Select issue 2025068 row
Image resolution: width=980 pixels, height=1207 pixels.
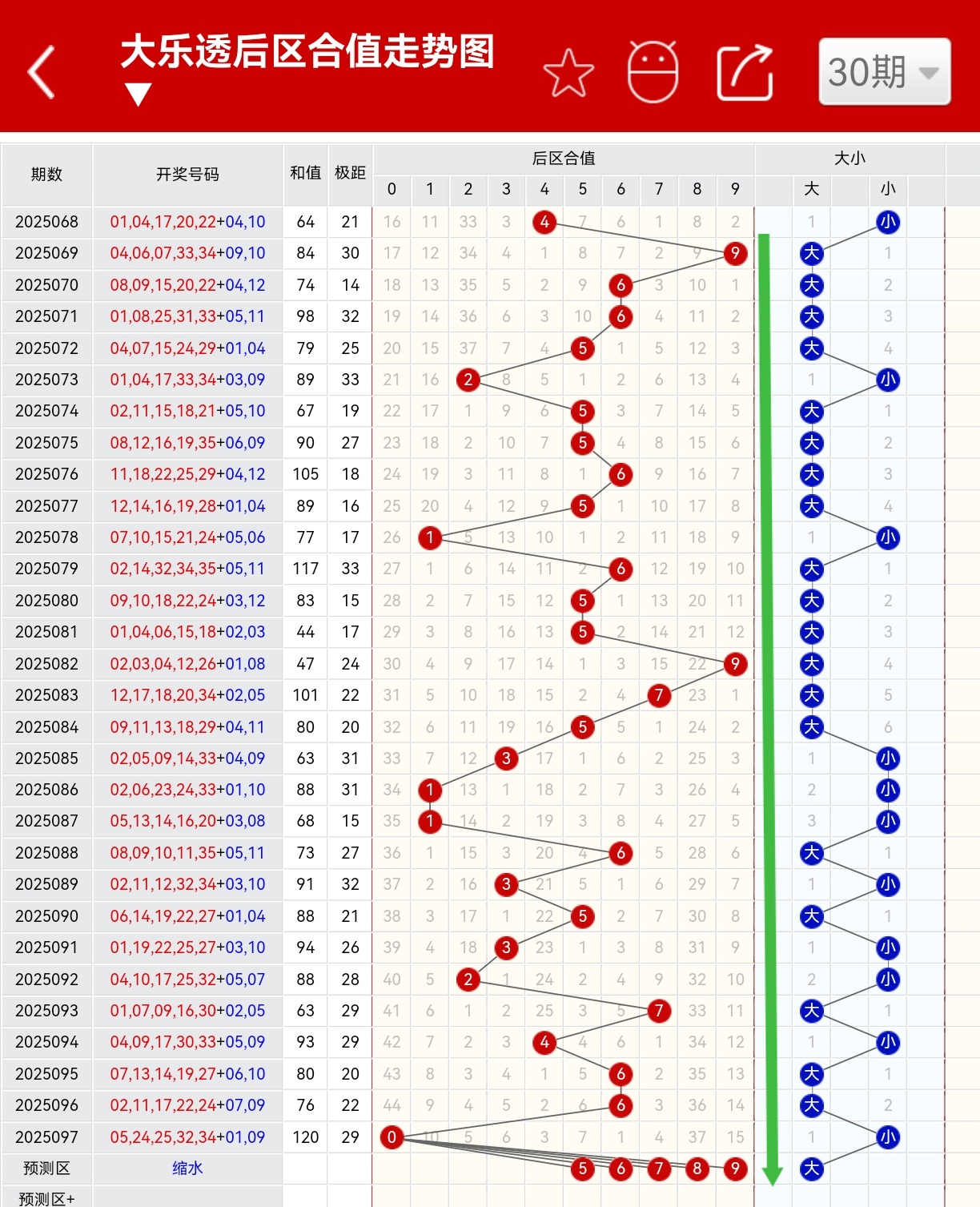46,222
